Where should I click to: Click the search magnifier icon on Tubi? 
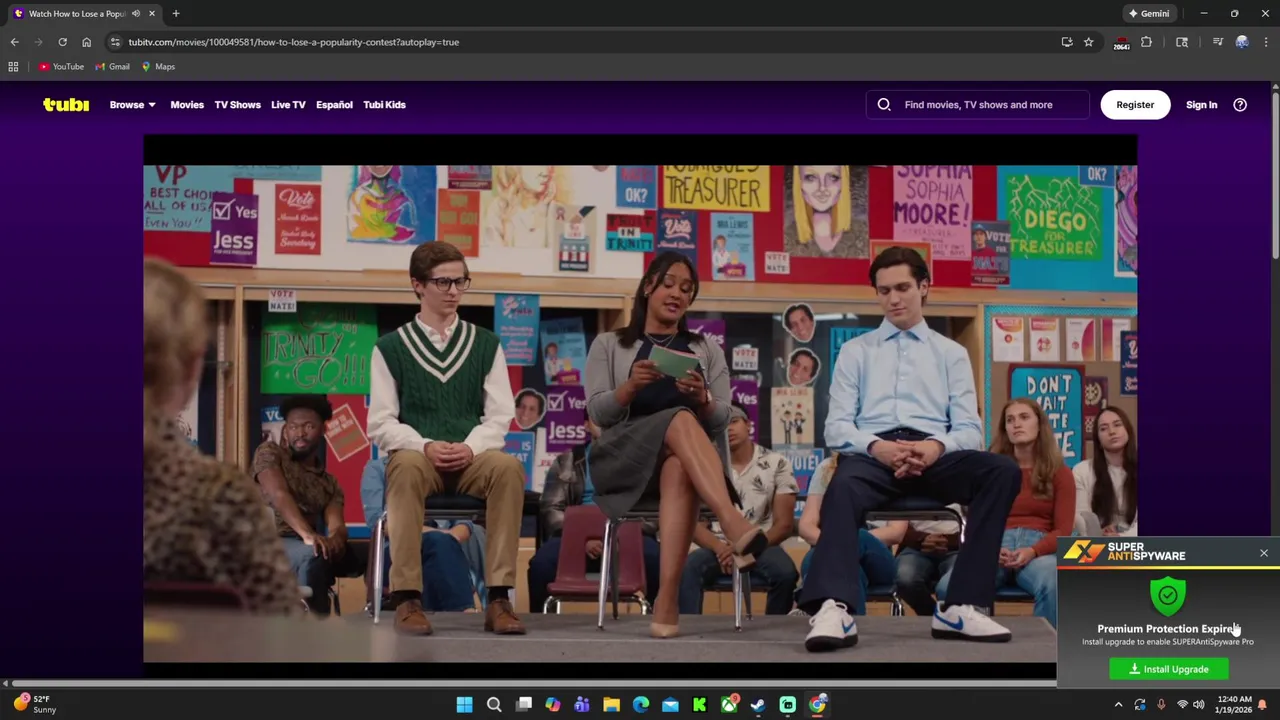click(884, 104)
